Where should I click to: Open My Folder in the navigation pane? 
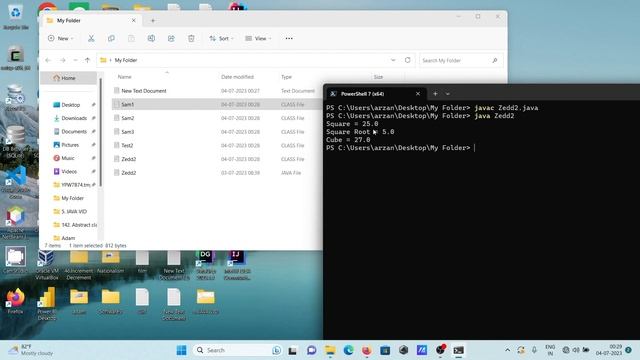(x=72, y=198)
